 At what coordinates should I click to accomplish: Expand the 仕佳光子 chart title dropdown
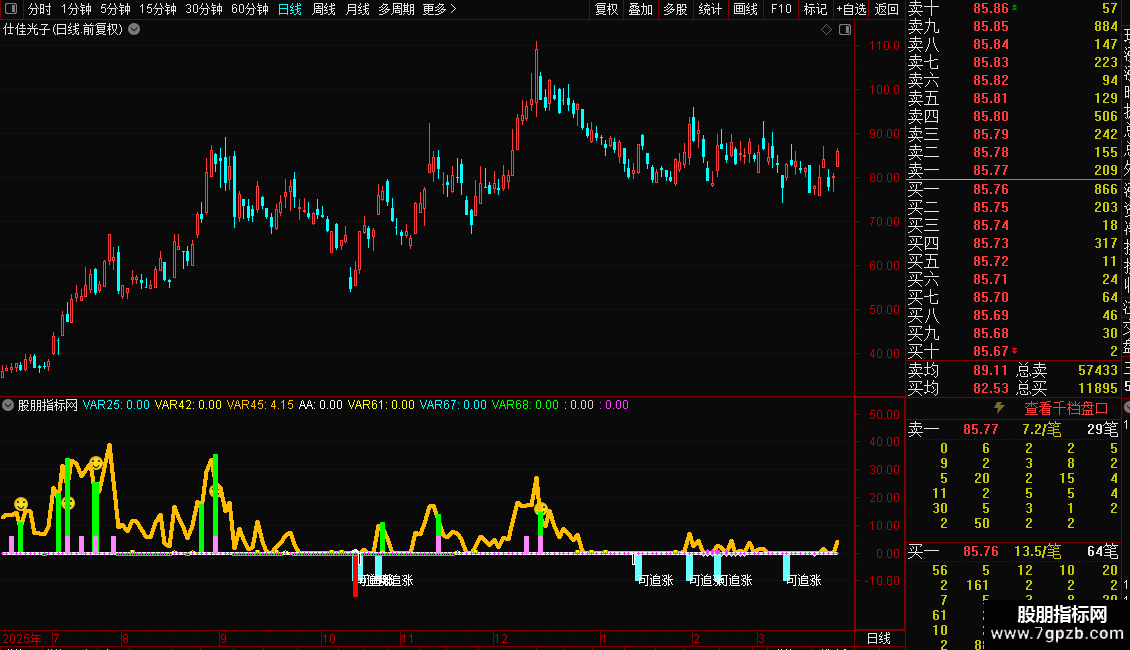(x=134, y=29)
